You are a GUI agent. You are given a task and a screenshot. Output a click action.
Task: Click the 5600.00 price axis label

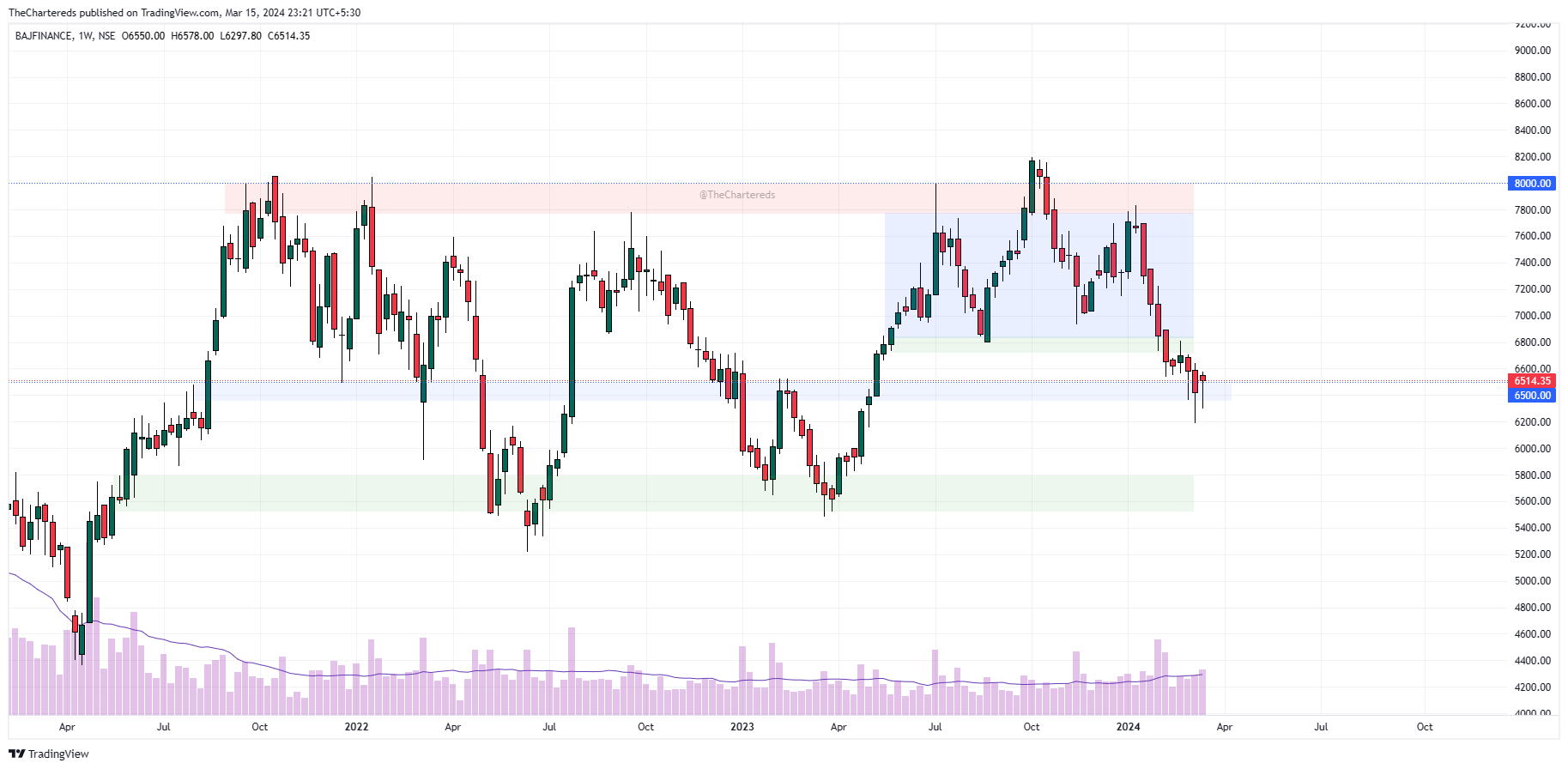pyautogui.click(x=1532, y=501)
